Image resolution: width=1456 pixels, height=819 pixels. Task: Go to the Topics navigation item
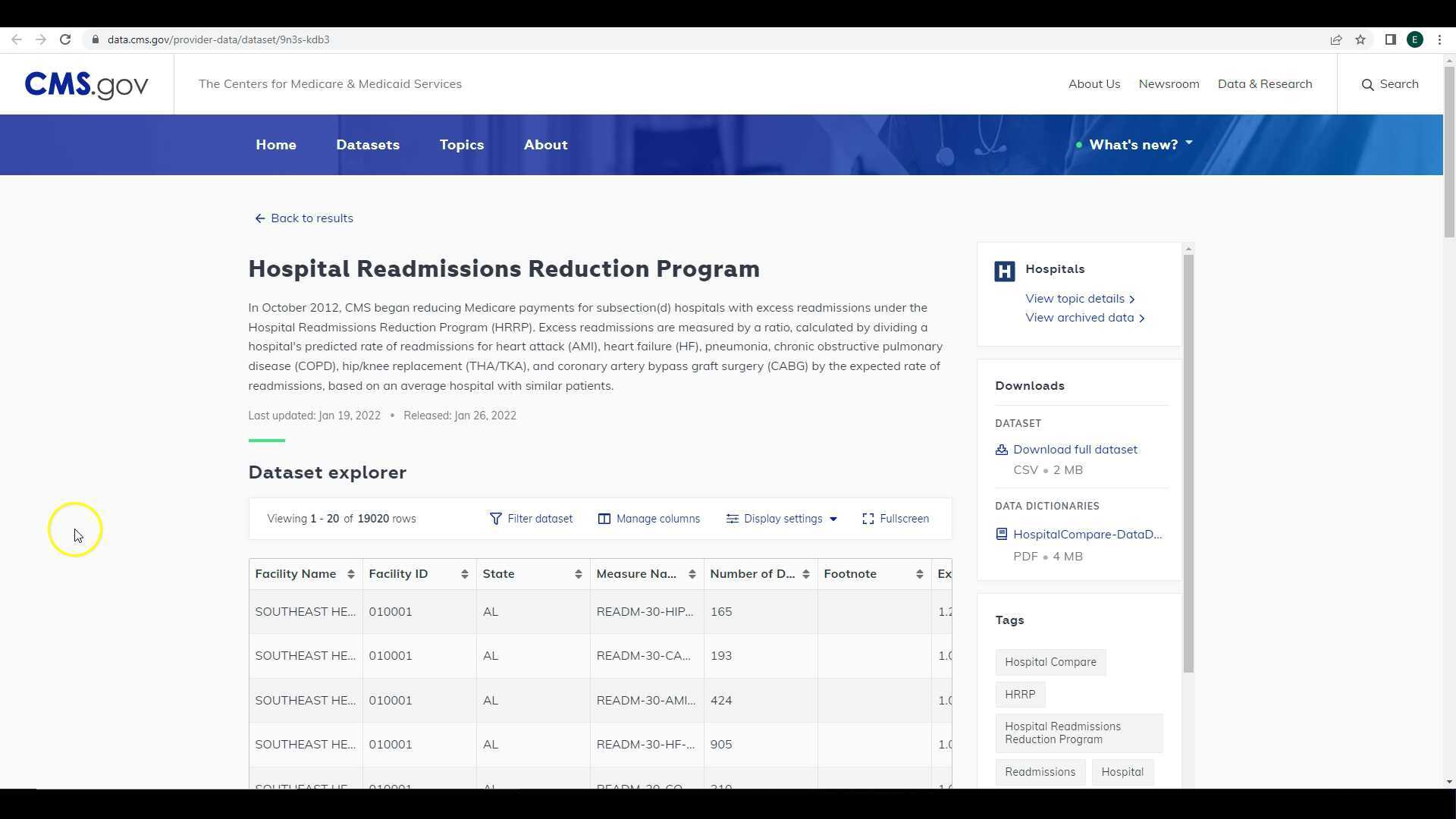461,145
